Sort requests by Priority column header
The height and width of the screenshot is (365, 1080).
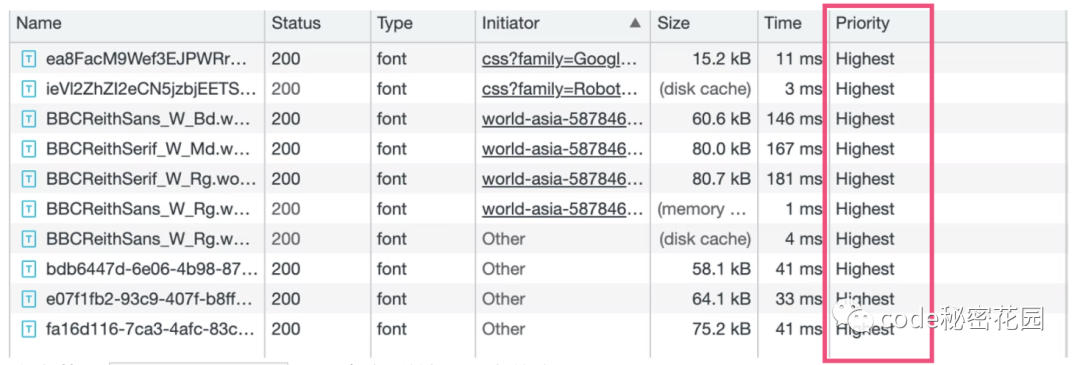tap(862, 23)
